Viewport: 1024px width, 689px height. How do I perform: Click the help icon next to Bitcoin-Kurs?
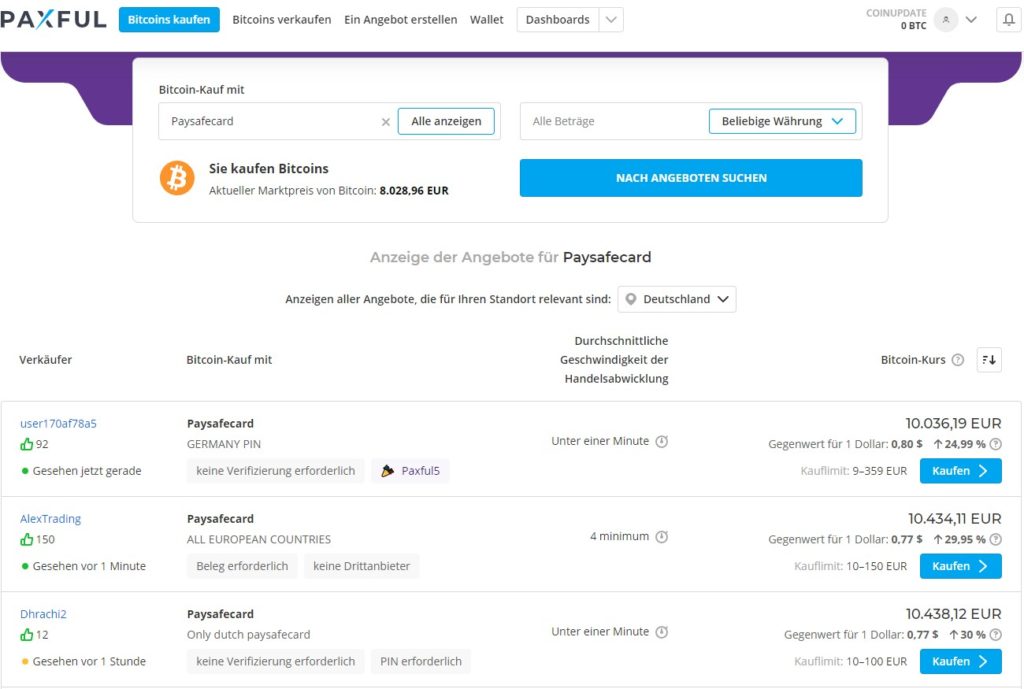[958, 360]
